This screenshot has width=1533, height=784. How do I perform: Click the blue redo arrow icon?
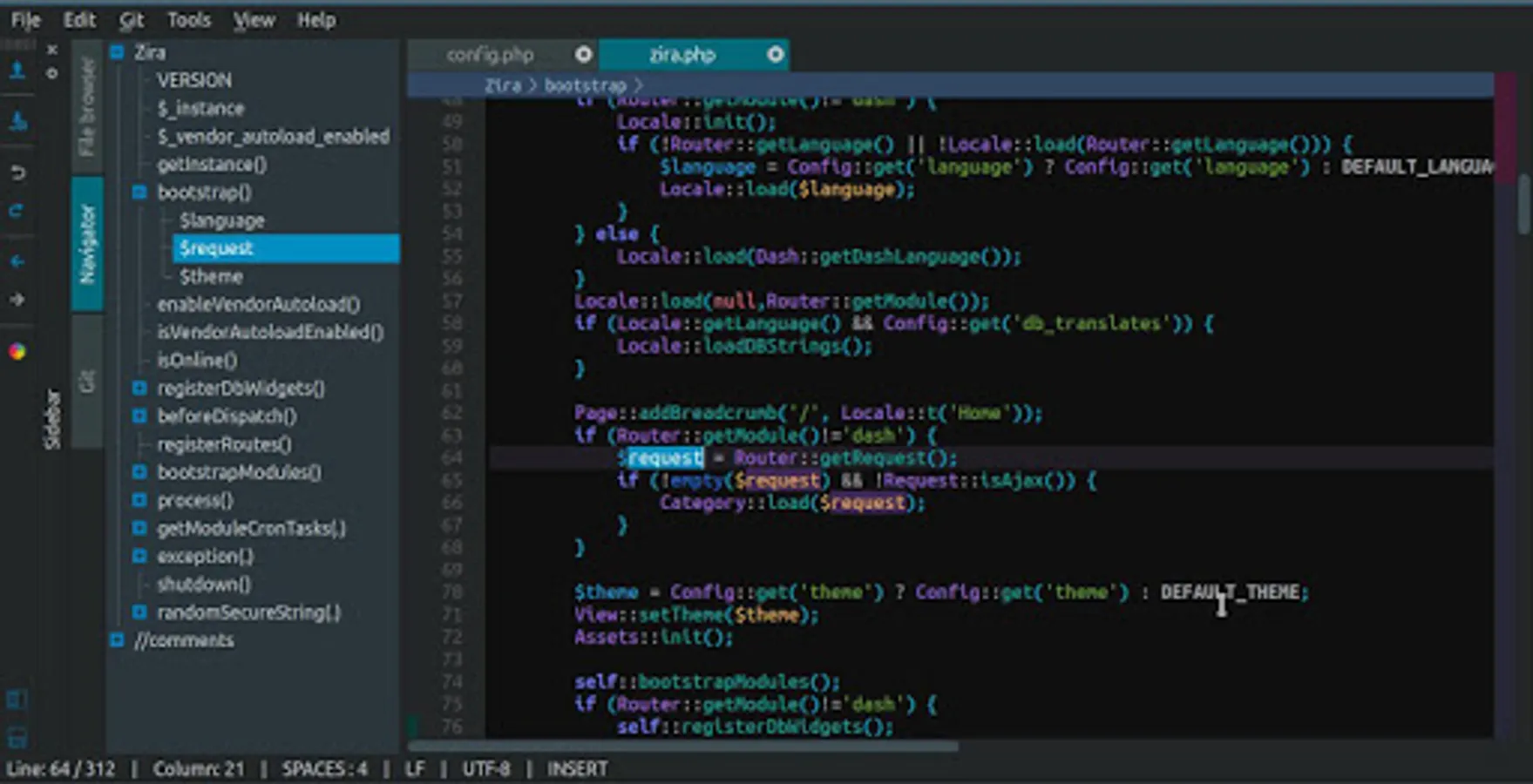tap(17, 211)
